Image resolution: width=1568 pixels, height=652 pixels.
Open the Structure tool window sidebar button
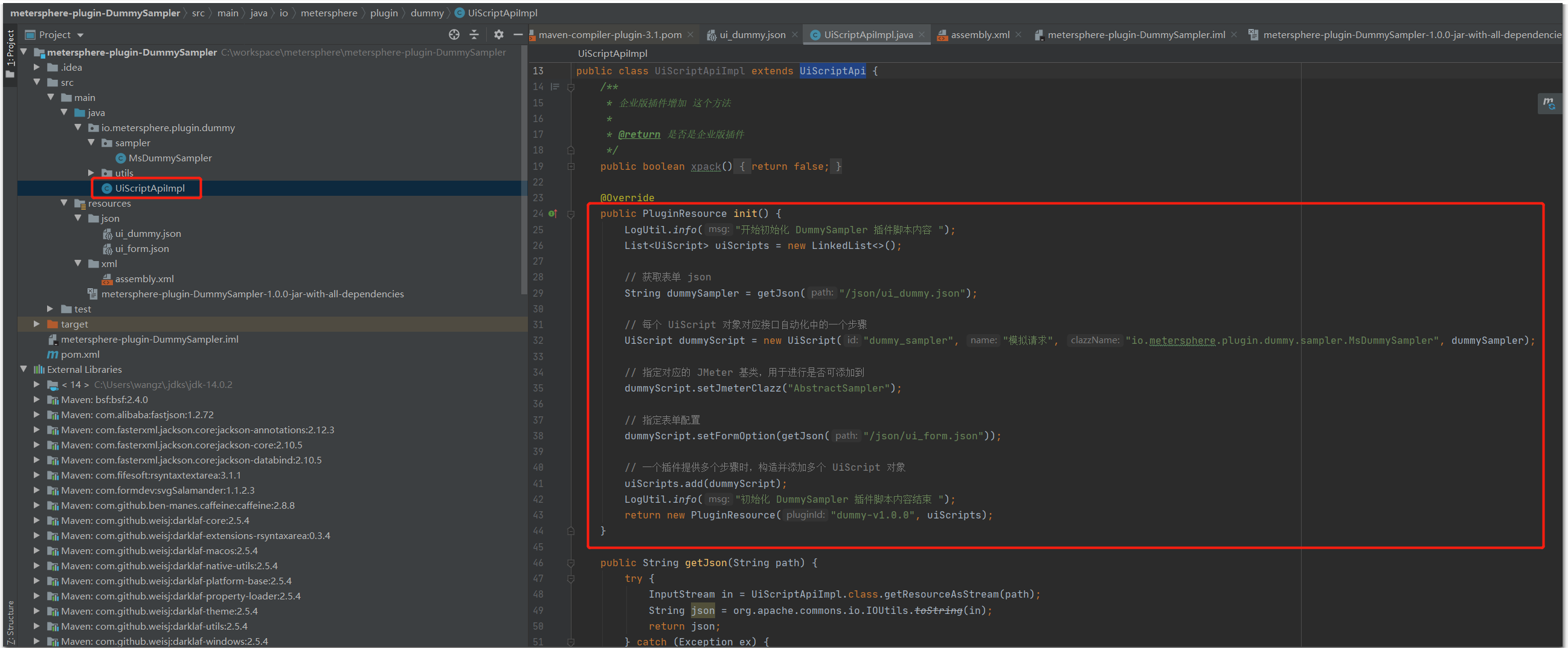pyautogui.click(x=10, y=622)
